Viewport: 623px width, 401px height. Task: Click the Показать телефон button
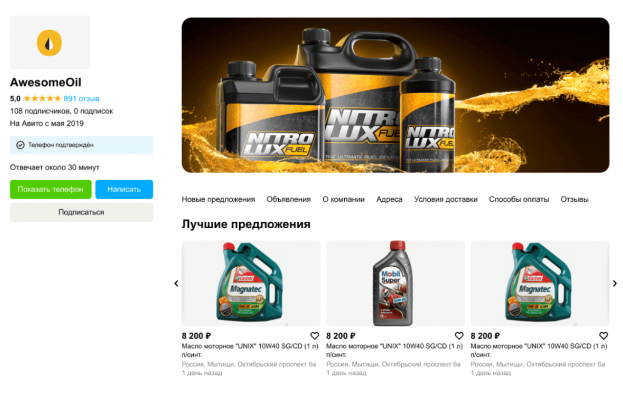pyautogui.click(x=50, y=190)
